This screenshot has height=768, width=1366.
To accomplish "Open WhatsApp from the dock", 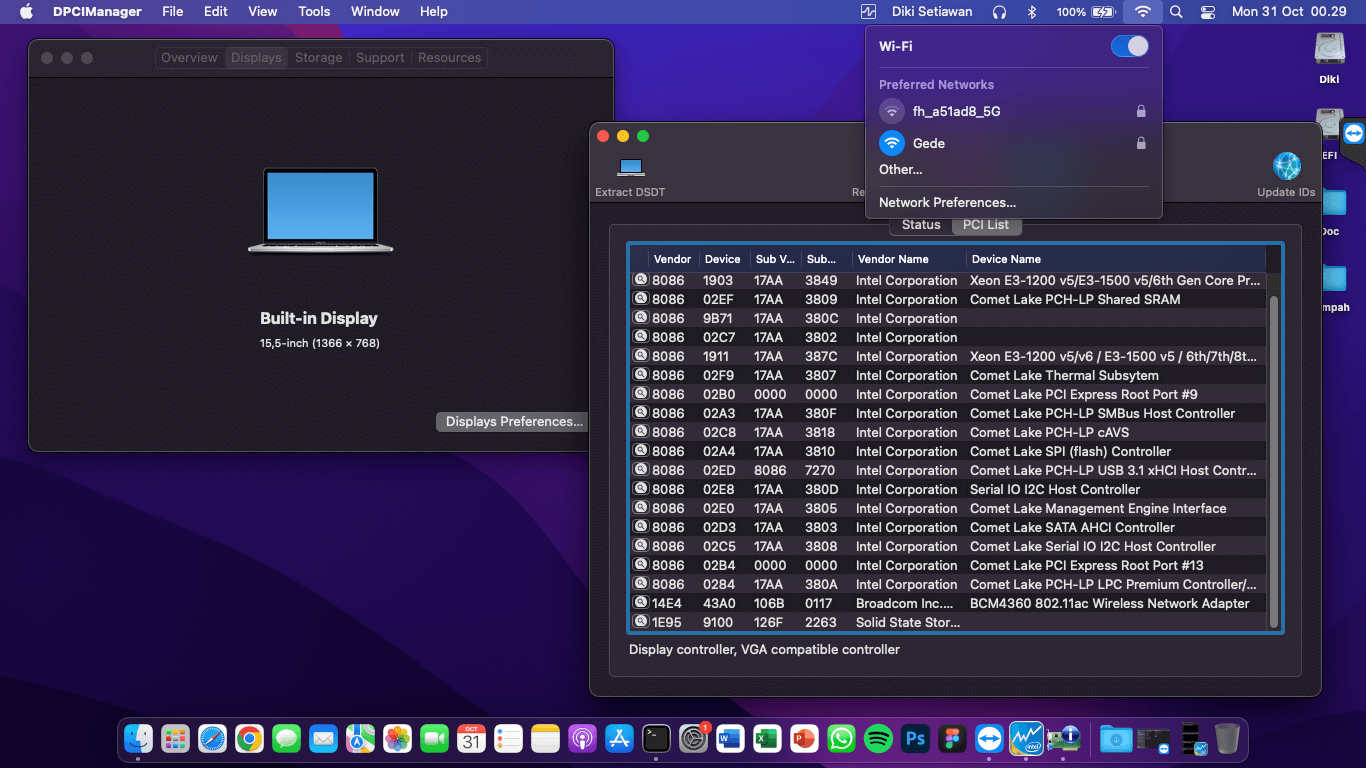I will 841,739.
